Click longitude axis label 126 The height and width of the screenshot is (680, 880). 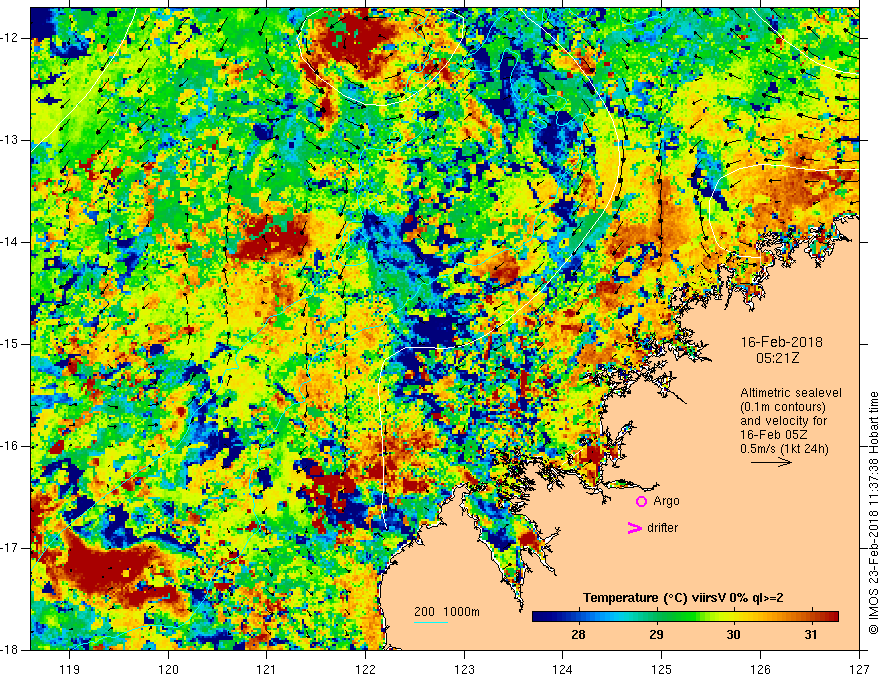(x=760, y=669)
